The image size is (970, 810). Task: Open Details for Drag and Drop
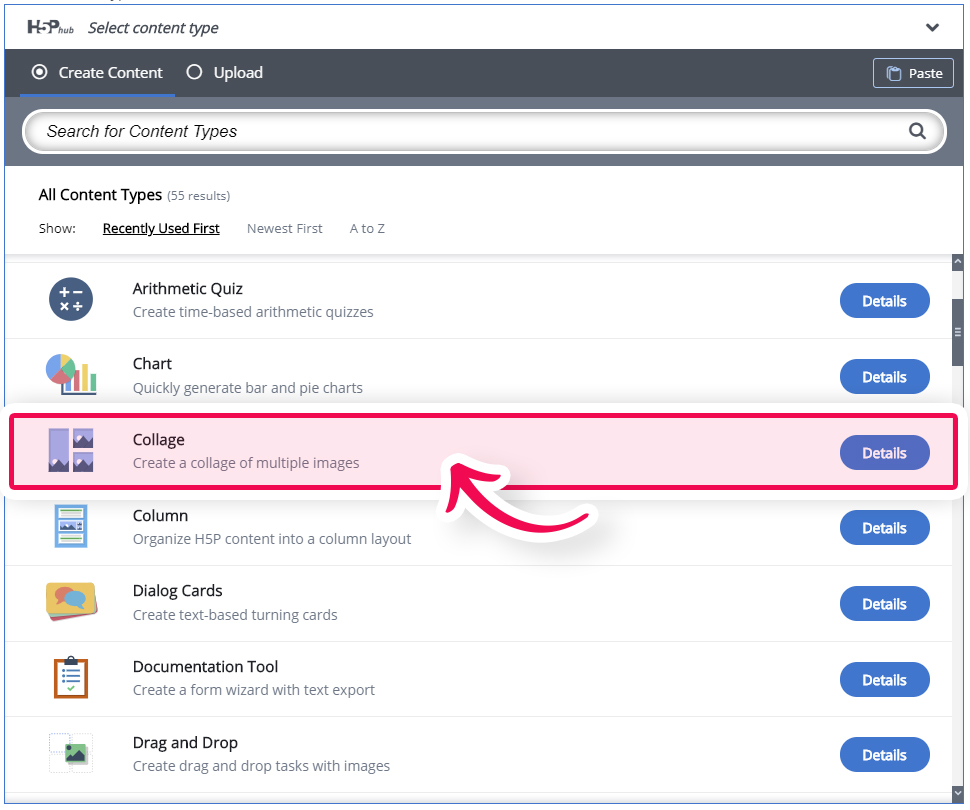884,755
